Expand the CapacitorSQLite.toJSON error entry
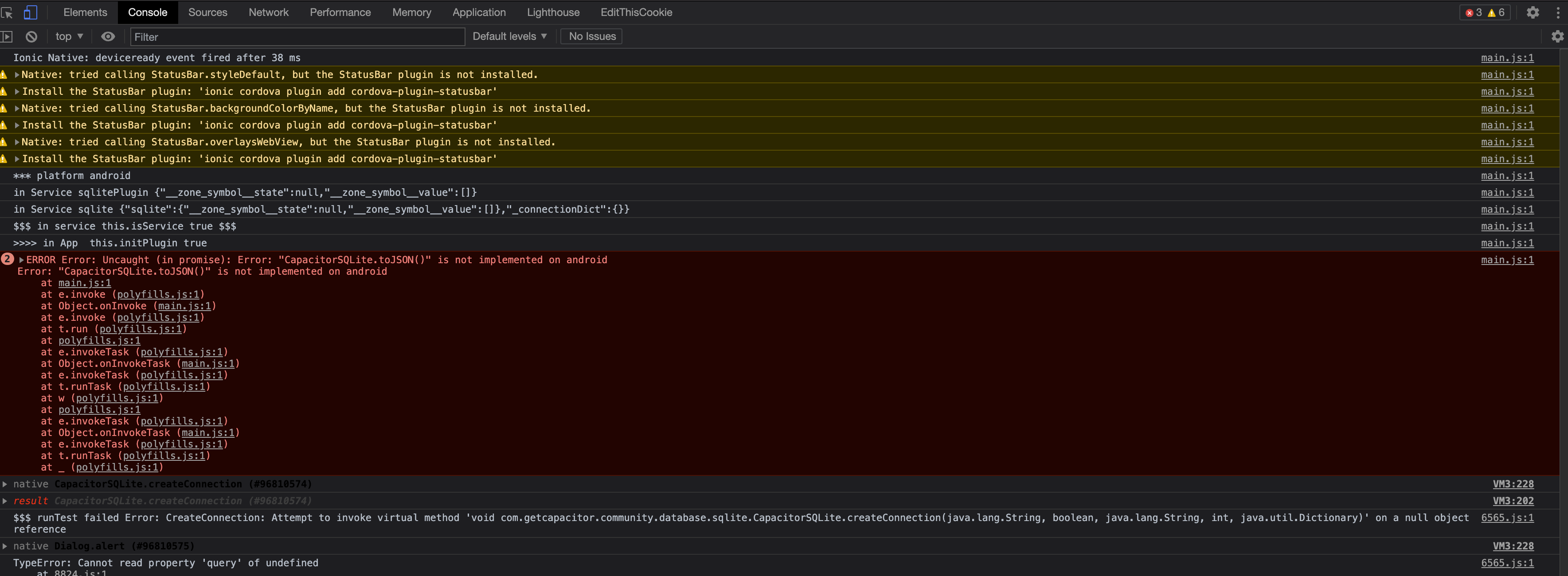The width and height of the screenshot is (1568, 576). pyautogui.click(x=21, y=260)
